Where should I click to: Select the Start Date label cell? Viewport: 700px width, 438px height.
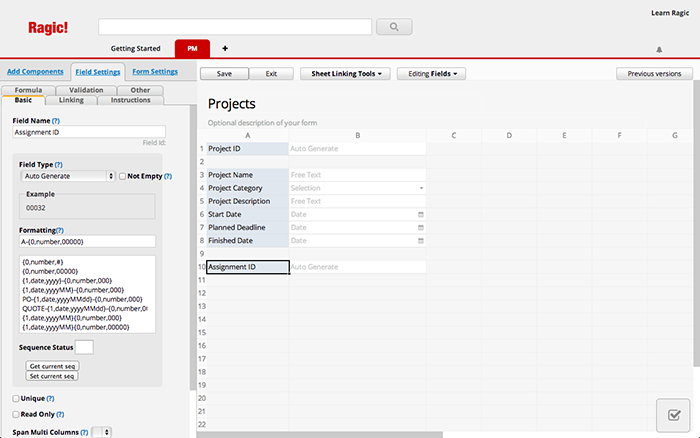pos(247,214)
